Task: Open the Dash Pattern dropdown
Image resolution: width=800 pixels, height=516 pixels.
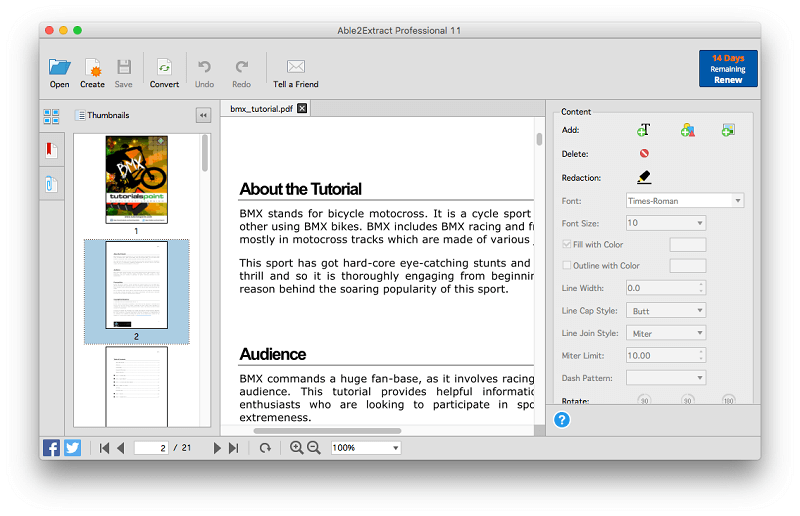Action: (666, 378)
